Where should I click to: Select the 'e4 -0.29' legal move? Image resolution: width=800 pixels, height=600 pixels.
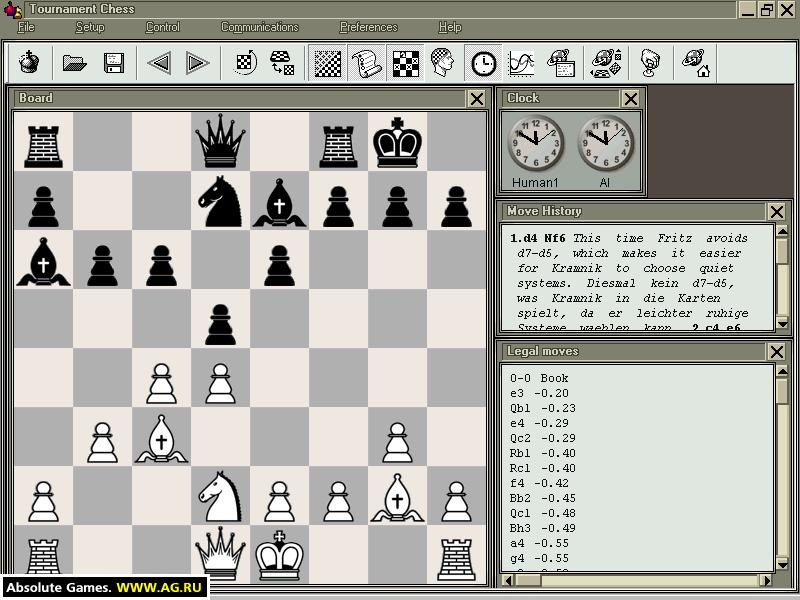539,423
